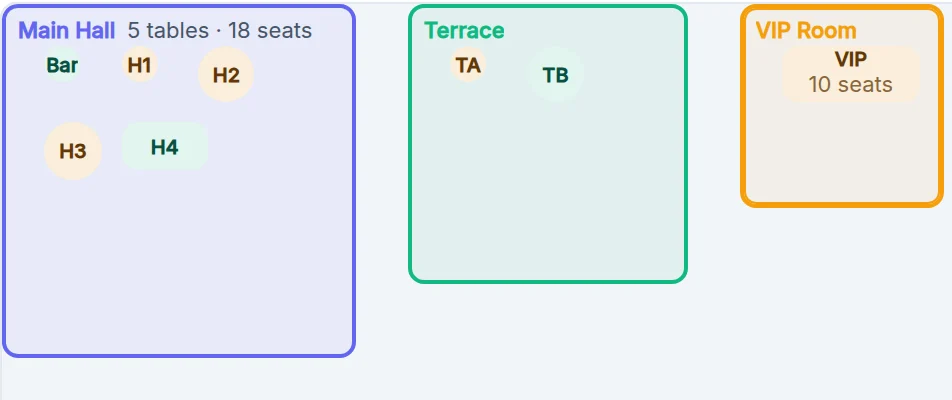This screenshot has width=952, height=400.
Task: Click the purple border of Main Hall zone
Action: coord(4,182)
